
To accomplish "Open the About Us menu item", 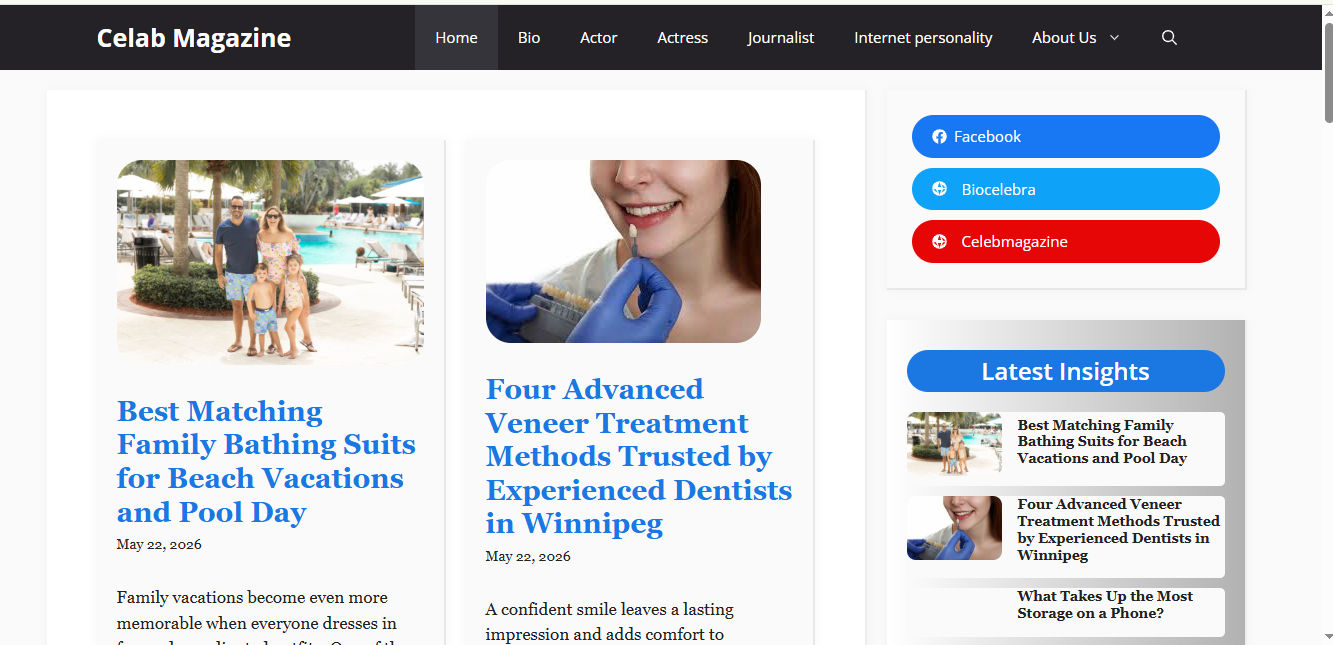I will coord(1064,38).
